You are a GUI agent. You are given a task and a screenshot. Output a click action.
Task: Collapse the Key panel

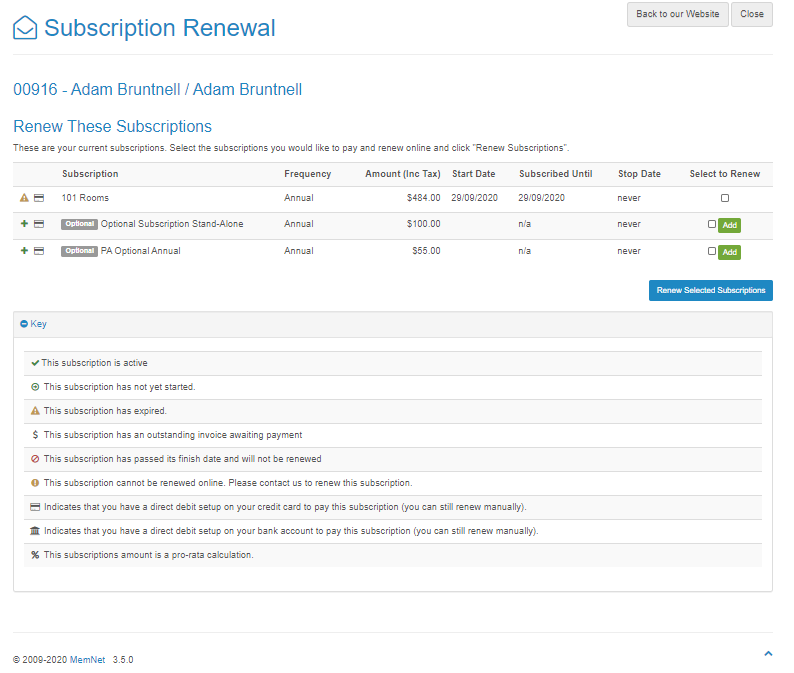coord(33,324)
